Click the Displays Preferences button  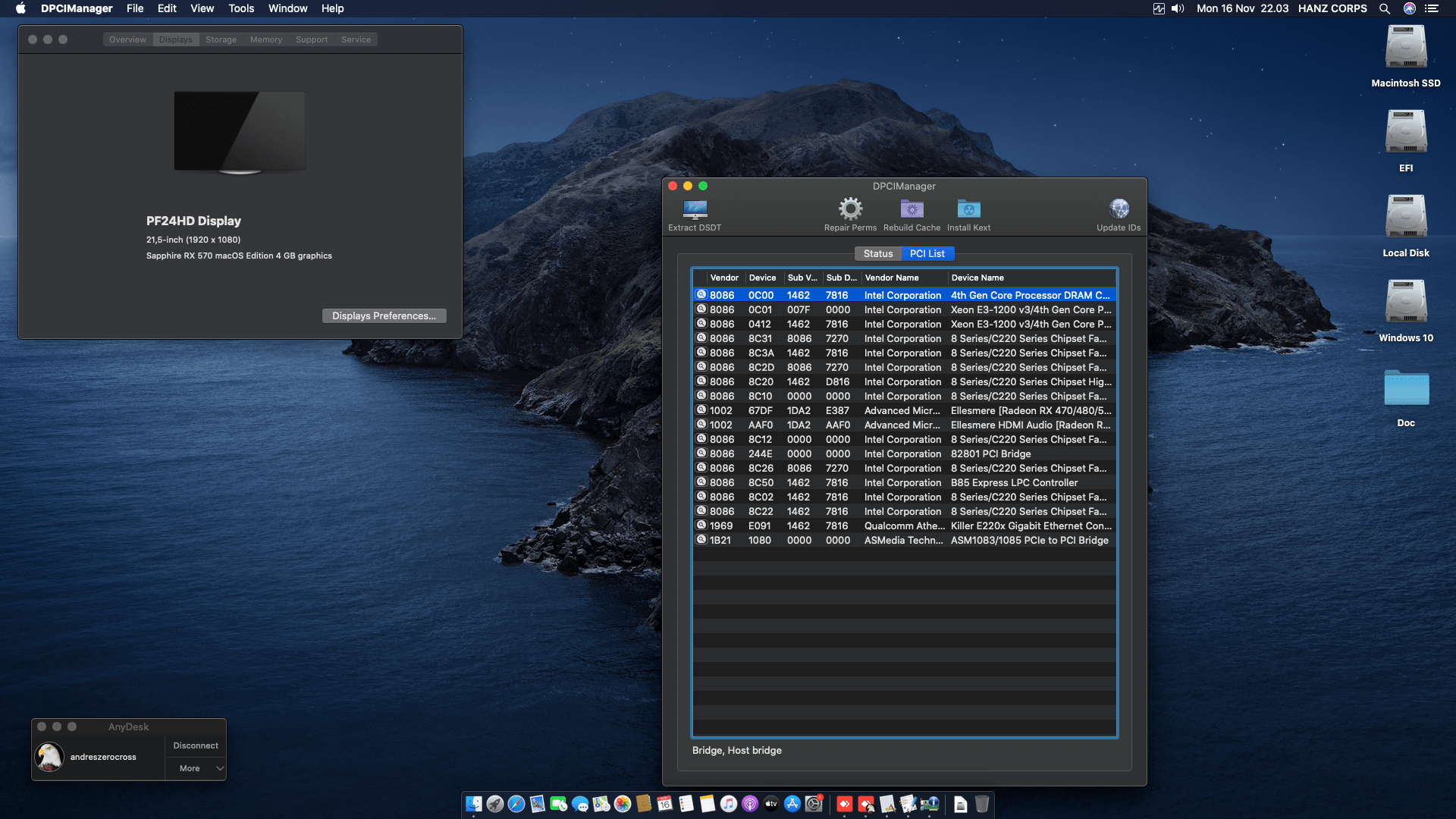(384, 315)
